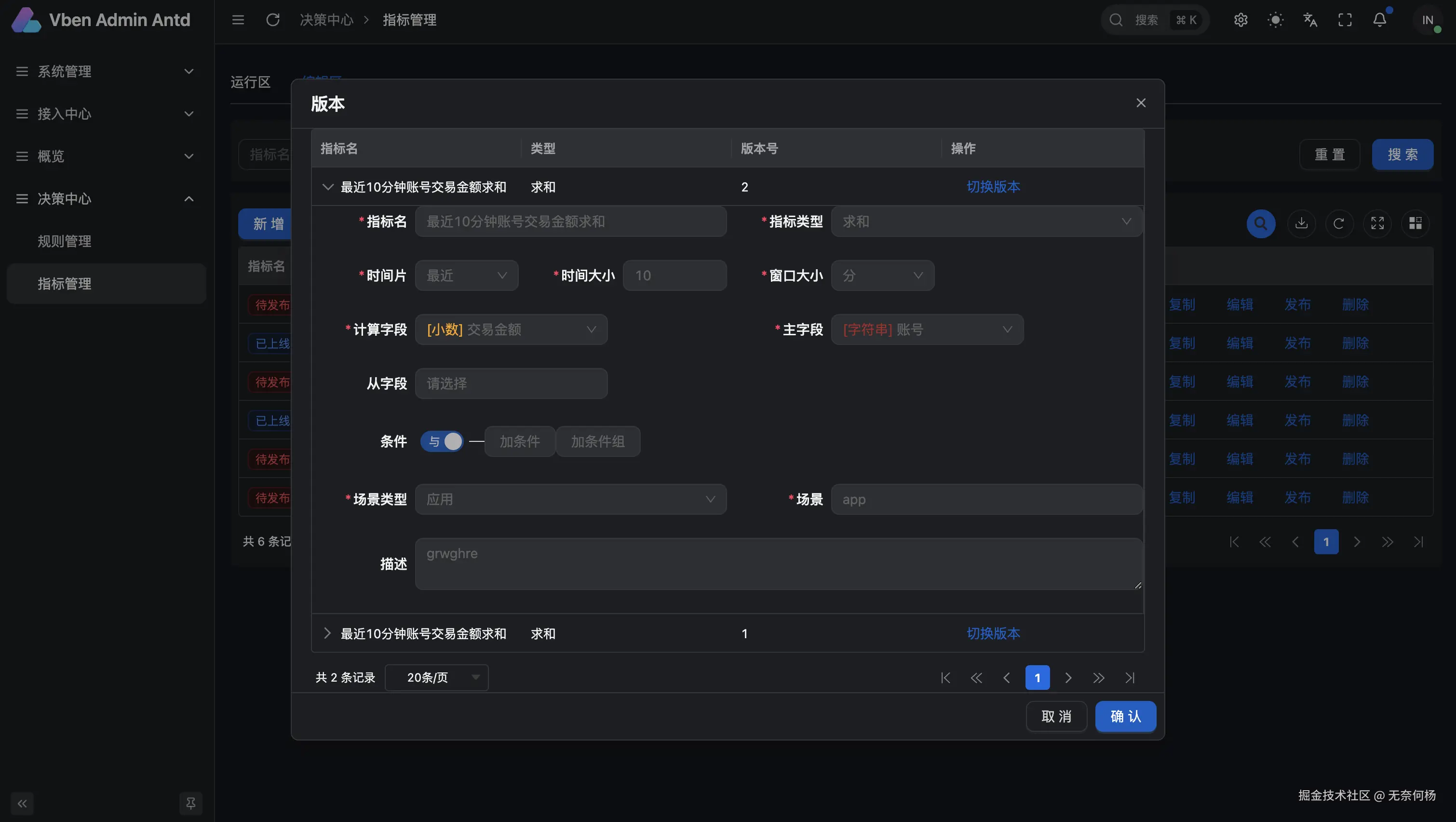The height and width of the screenshot is (822, 1456).
Task: Open the 20条/页 page size dropdown
Action: 436,677
